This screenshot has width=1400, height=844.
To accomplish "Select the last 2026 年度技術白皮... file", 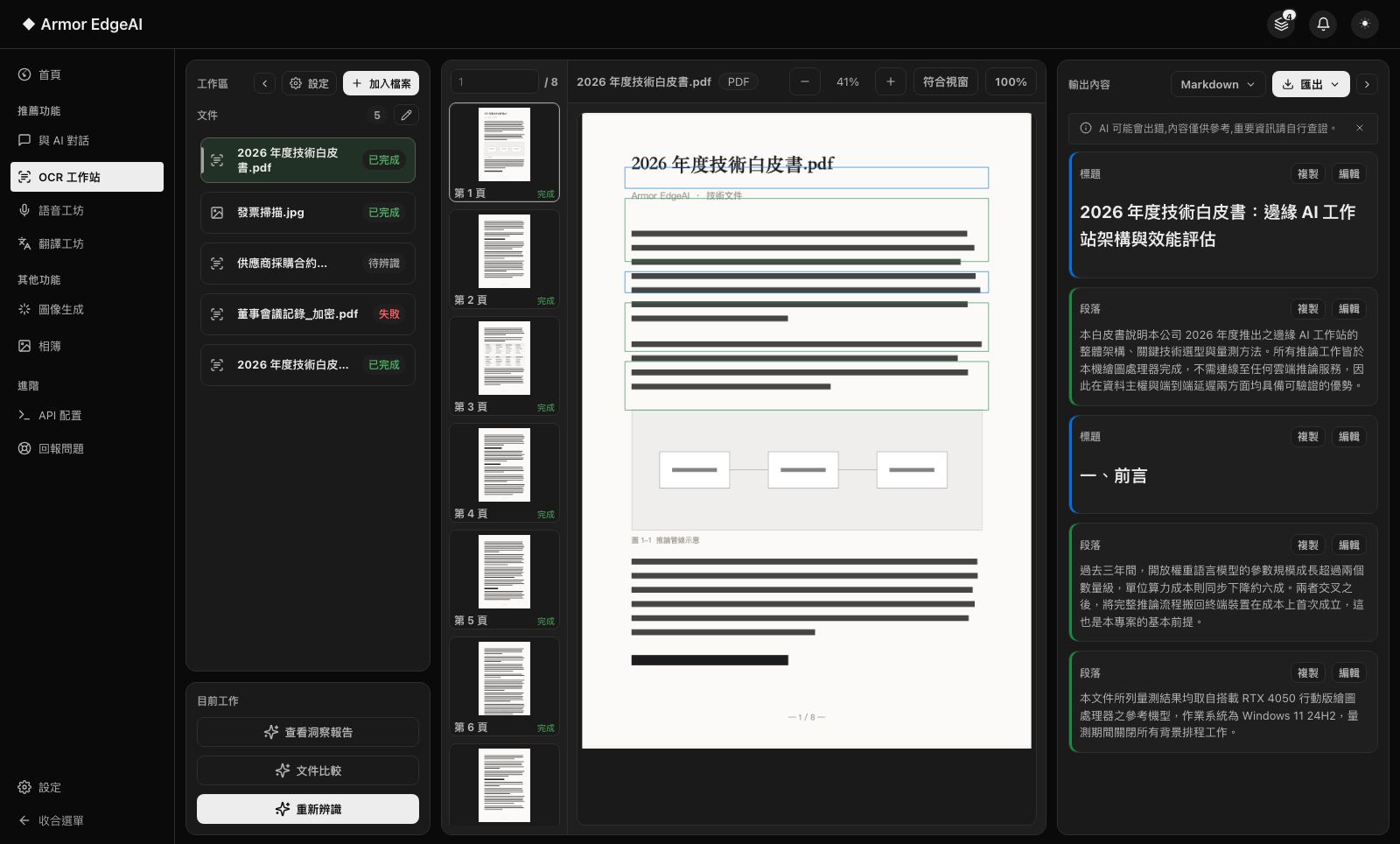I will [x=308, y=365].
